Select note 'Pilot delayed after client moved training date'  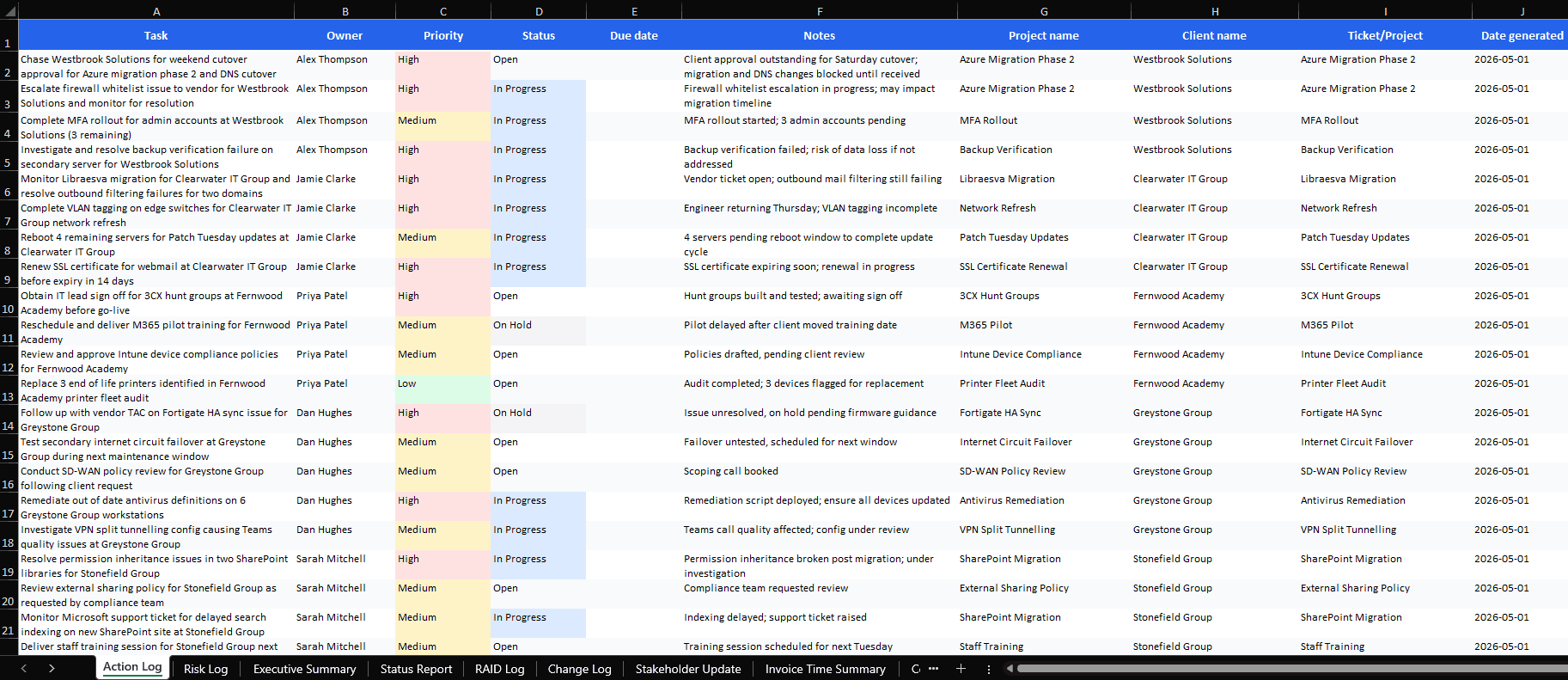click(820, 331)
